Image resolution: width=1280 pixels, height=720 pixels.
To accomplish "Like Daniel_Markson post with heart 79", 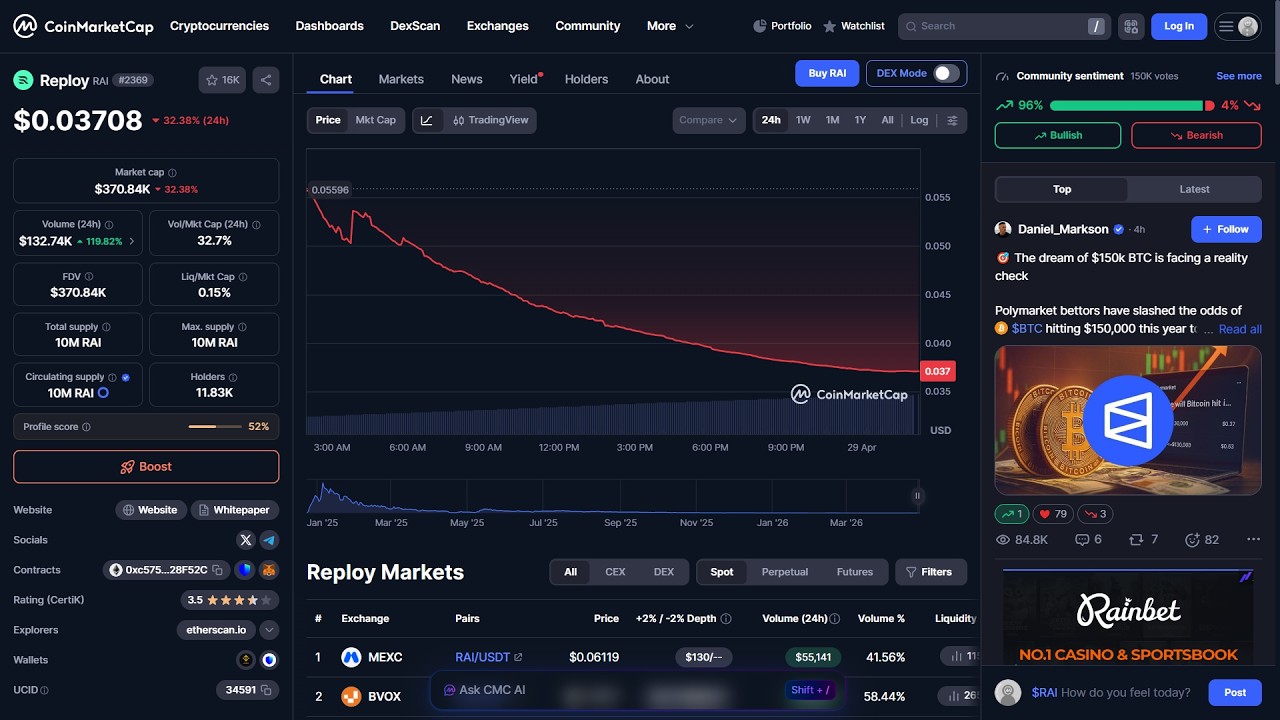I will tap(1052, 514).
